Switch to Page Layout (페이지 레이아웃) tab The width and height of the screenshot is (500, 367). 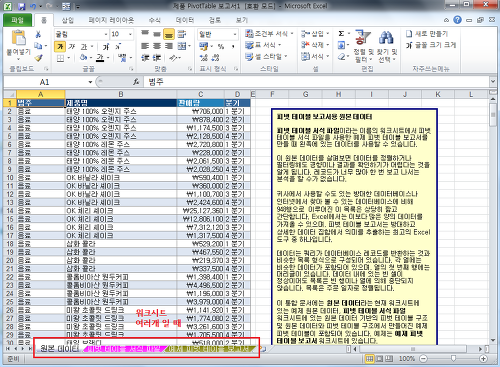click(111, 20)
